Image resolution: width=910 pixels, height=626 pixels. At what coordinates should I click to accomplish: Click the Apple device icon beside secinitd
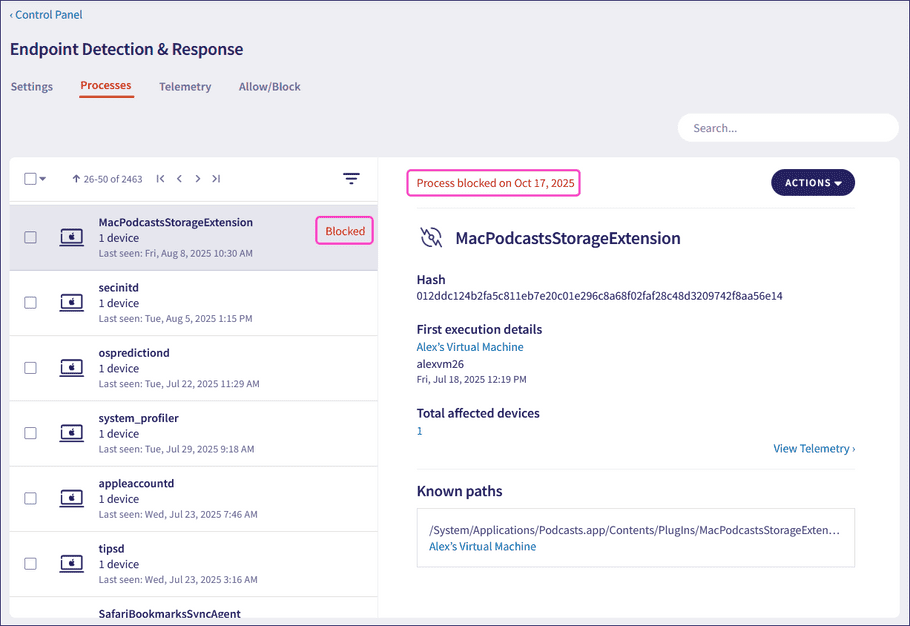pyautogui.click(x=71, y=302)
